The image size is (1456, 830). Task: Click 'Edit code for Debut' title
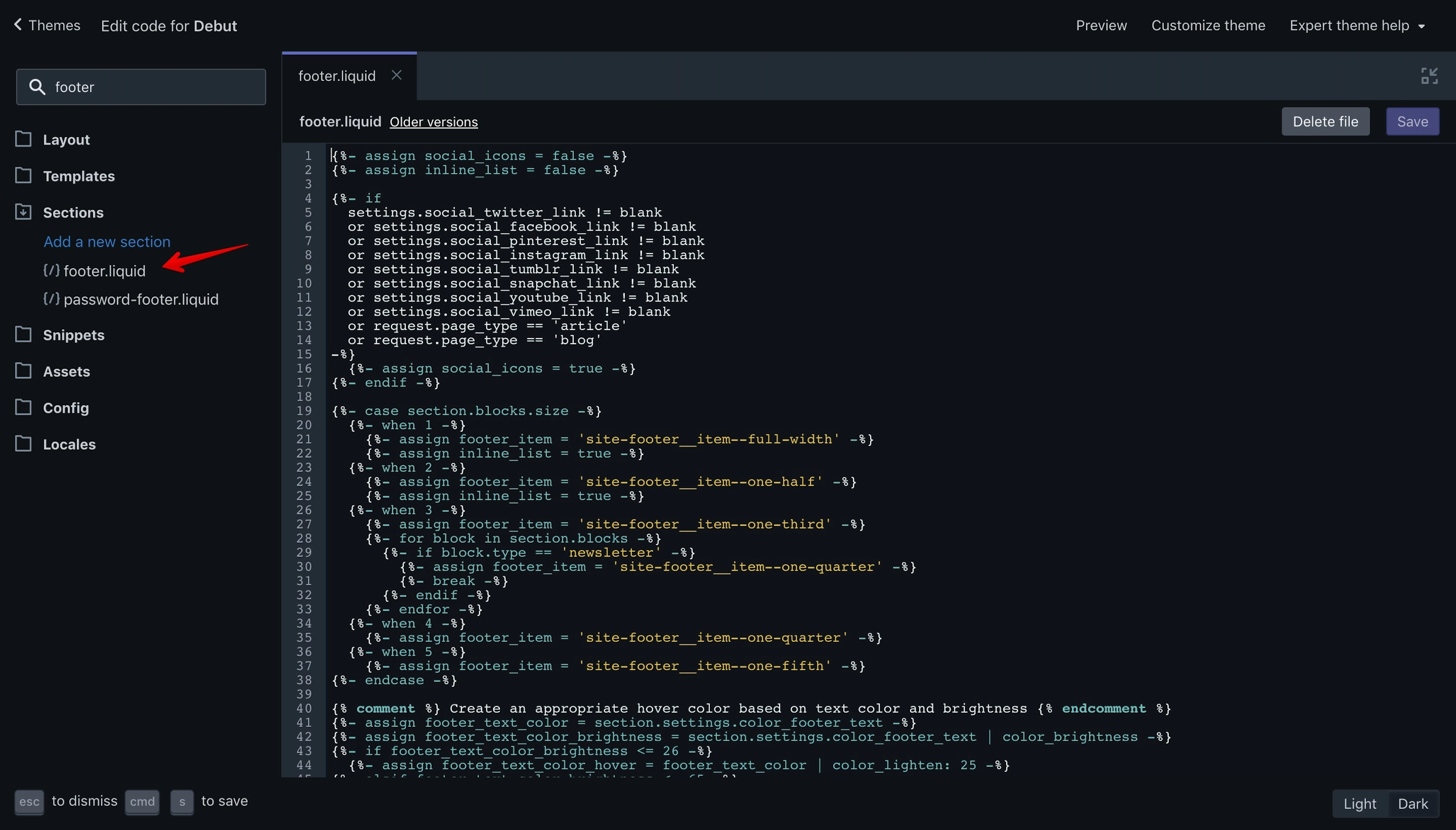click(169, 26)
